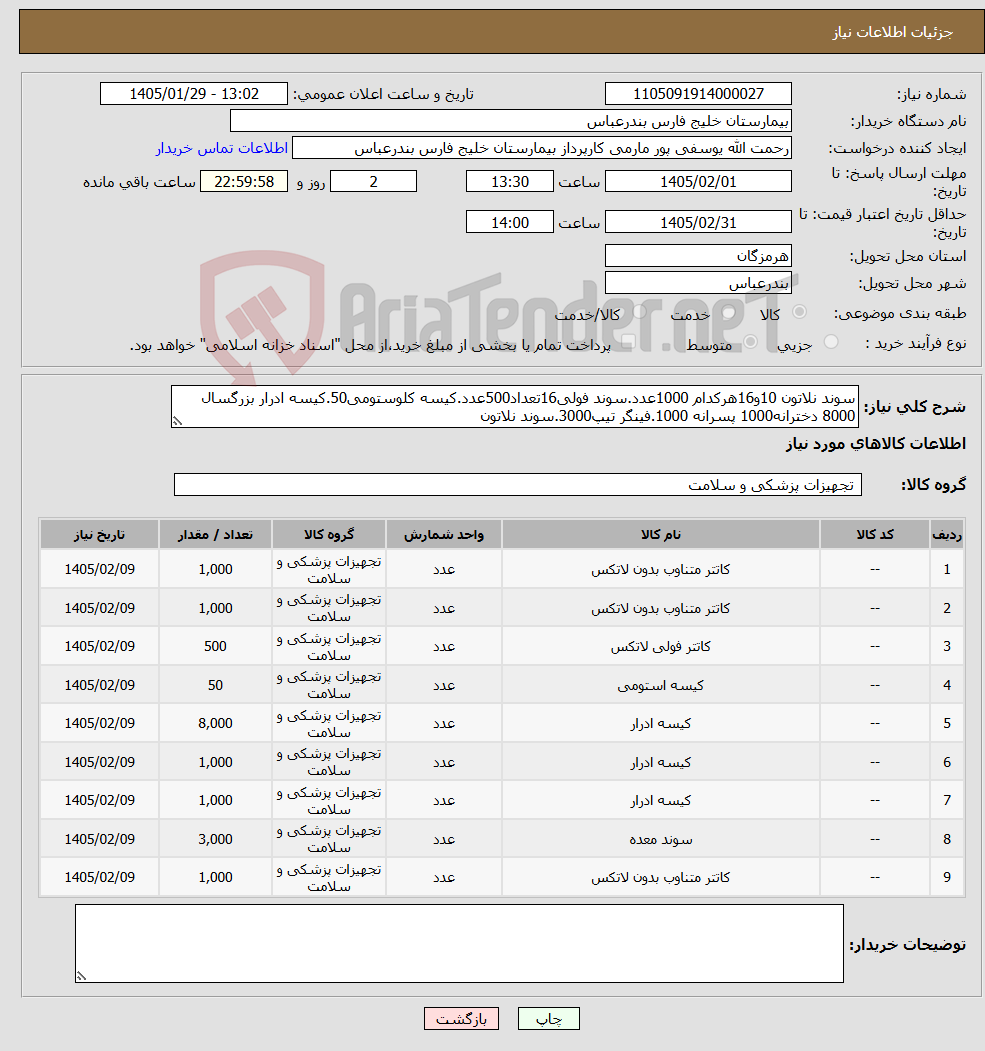Click کیسه ادرار in row 7
The image size is (985, 1051).
point(661,801)
